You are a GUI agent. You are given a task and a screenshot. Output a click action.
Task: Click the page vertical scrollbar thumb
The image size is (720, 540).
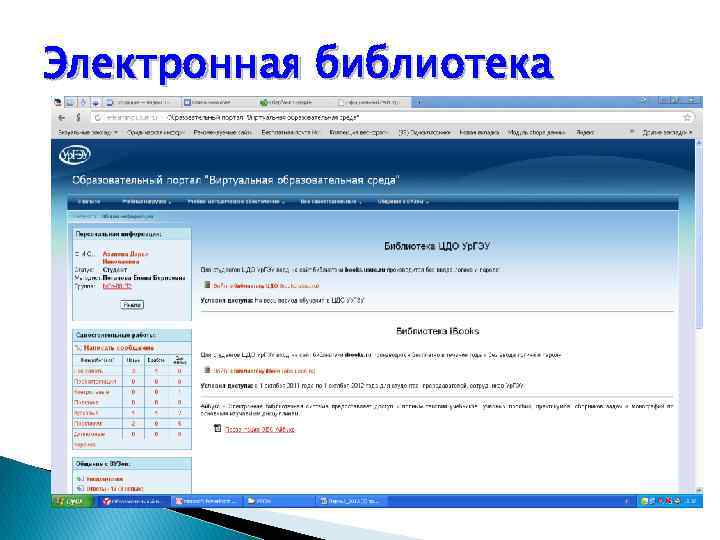pyautogui.click(x=699, y=236)
